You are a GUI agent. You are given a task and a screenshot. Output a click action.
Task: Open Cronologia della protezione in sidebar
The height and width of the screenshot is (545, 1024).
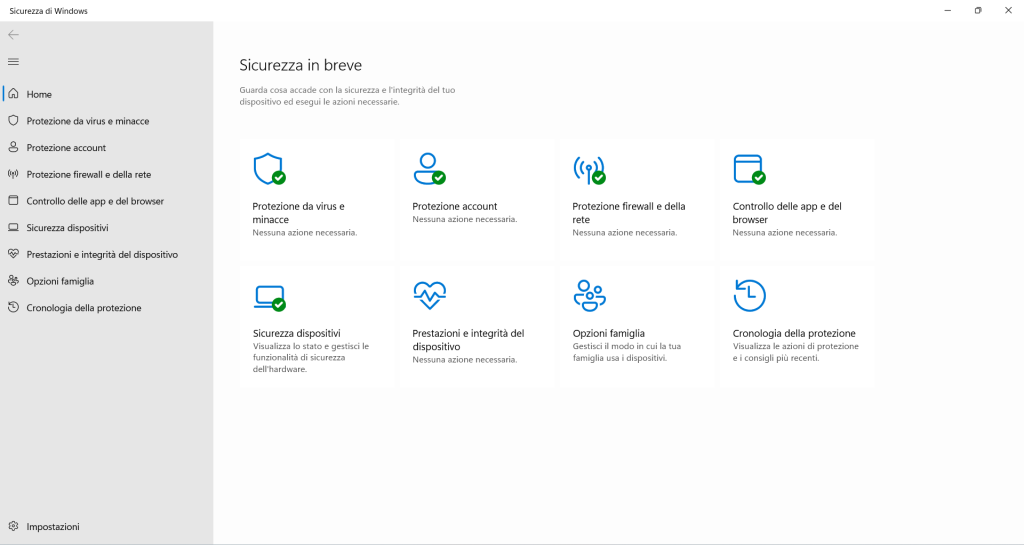84,308
